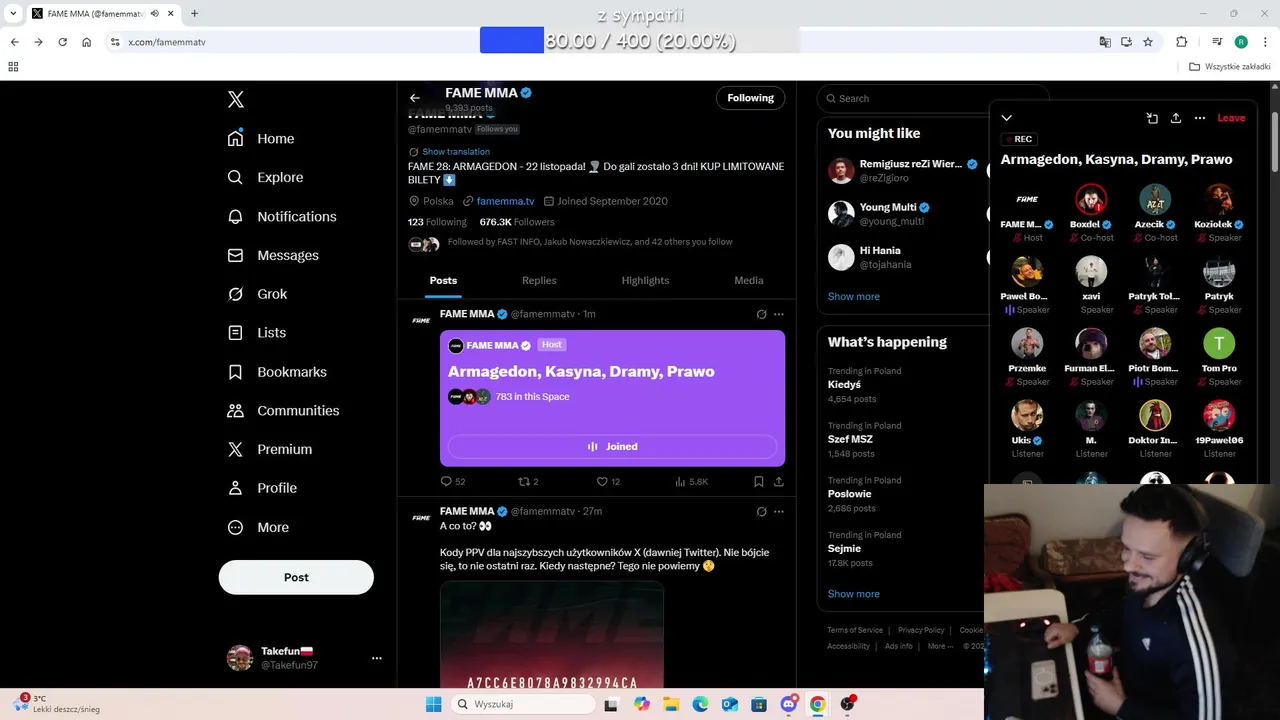Open Messages in the sidebar
Image resolution: width=1280 pixels, height=720 pixels.
click(273, 255)
